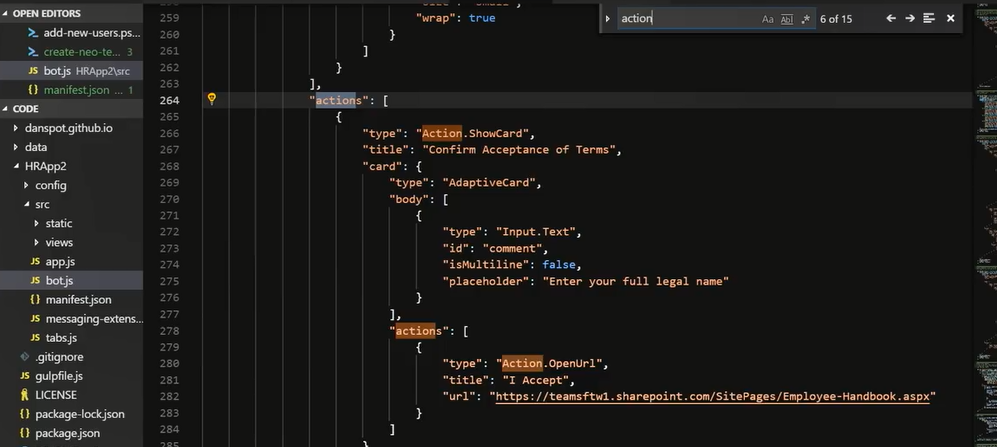Switch to create-neo-te… in Open Editors
The height and width of the screenshot is (447, 997).
click(x=82, y=52)
